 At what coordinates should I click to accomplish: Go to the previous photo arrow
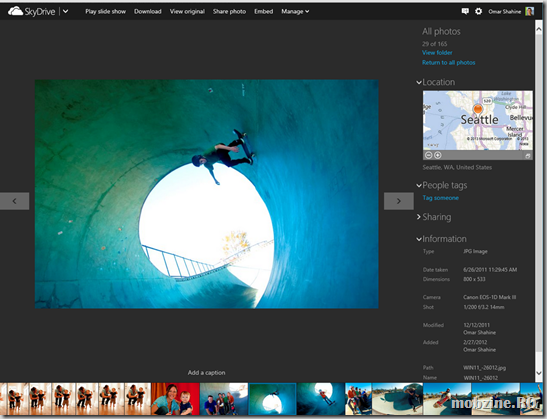click(x=14, y=201)
